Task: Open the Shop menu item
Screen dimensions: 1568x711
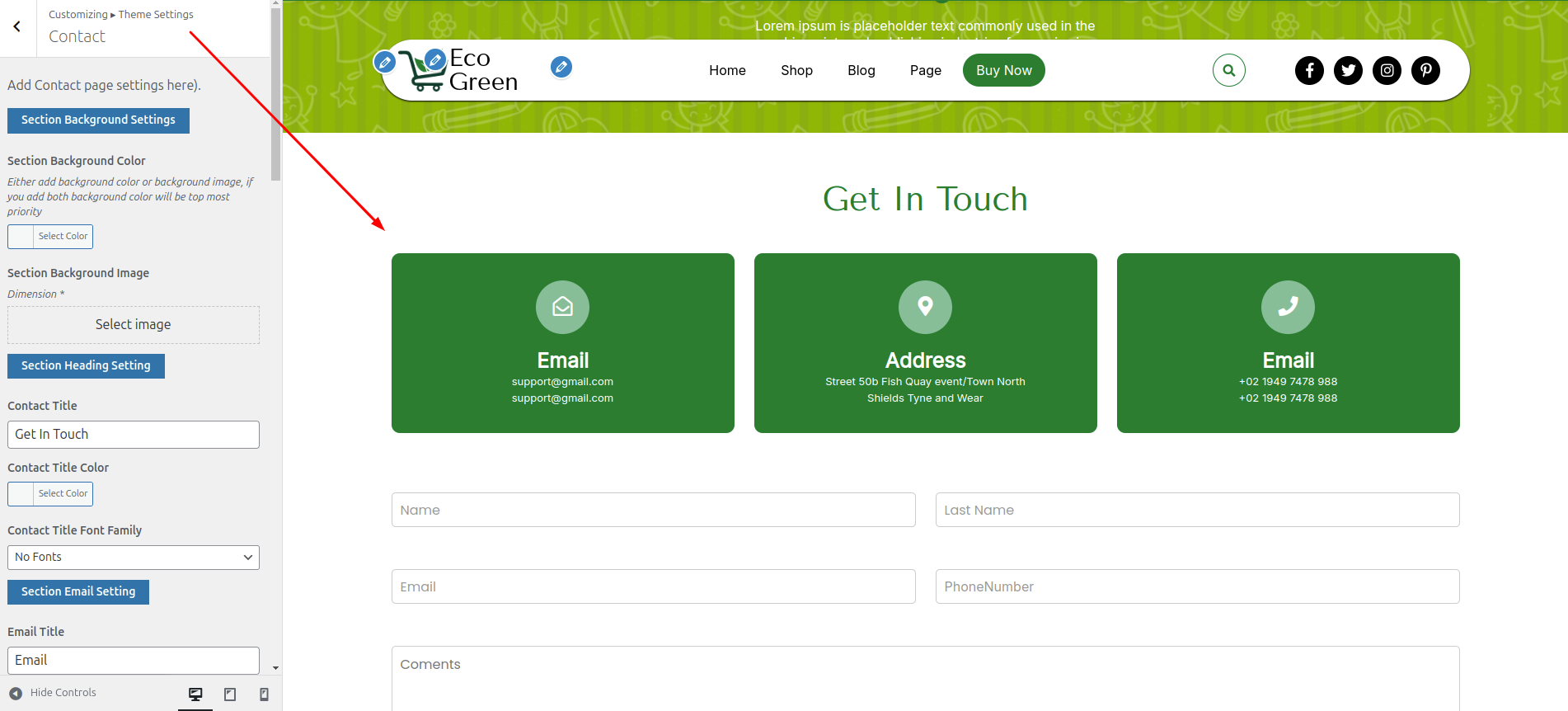Action: (x=796, y=71)
